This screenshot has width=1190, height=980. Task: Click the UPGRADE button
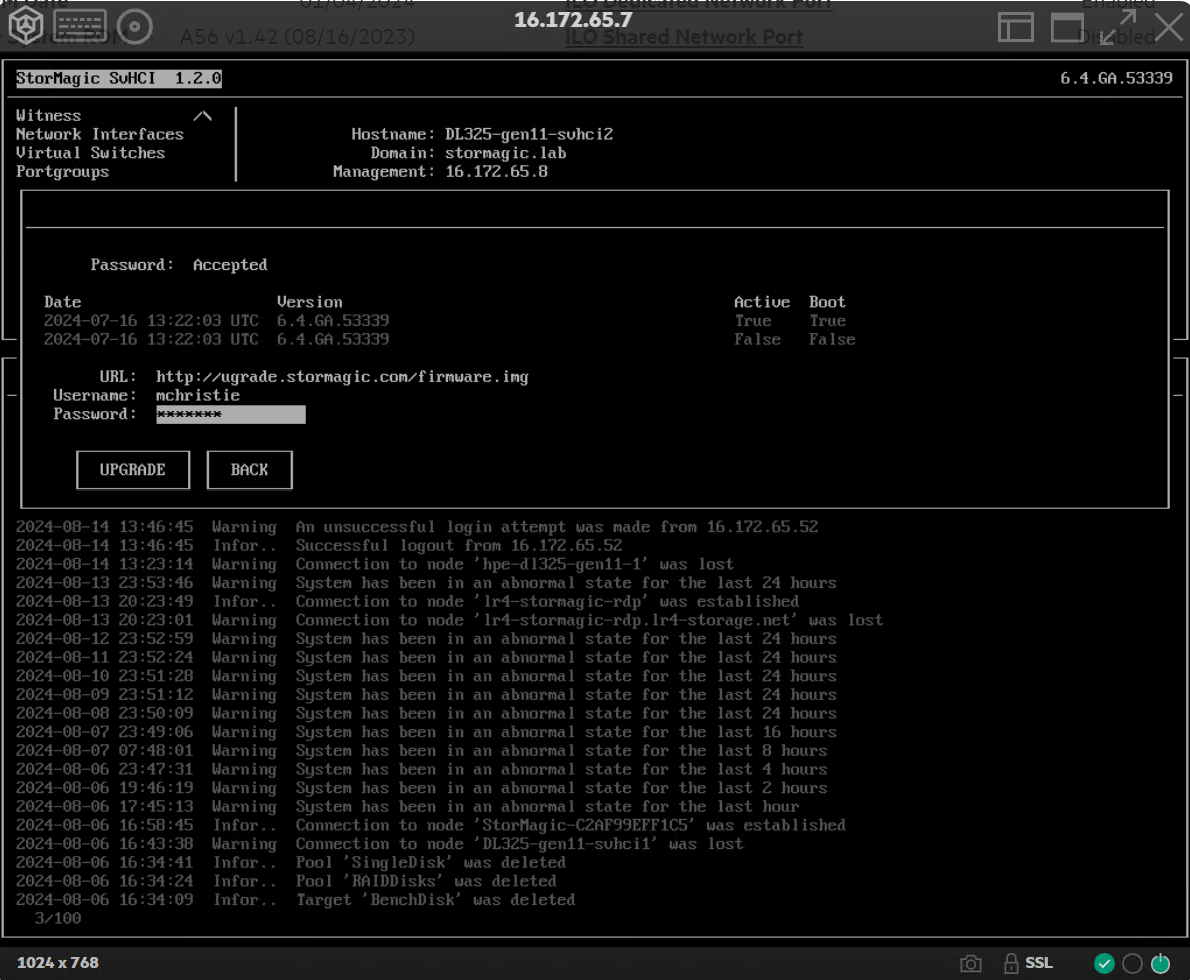[133, 470]
